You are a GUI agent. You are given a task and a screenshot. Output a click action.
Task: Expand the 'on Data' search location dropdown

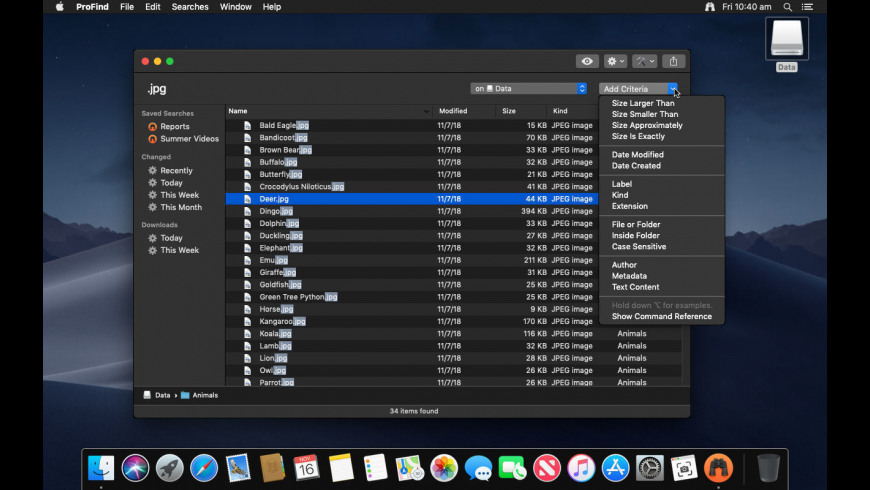pyautogui.click(x=529, y=89)
